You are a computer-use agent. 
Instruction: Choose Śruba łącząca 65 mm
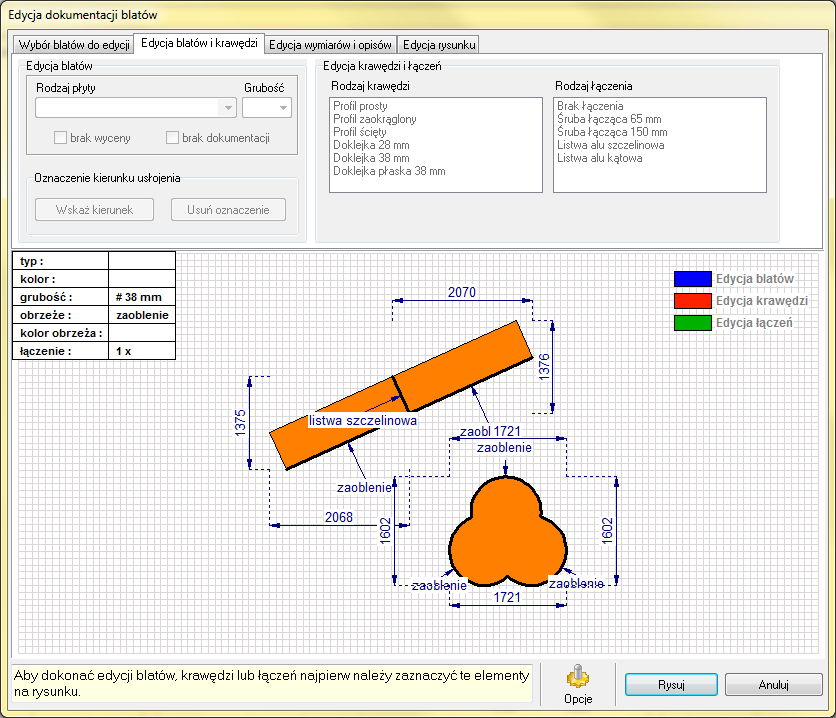609,119
